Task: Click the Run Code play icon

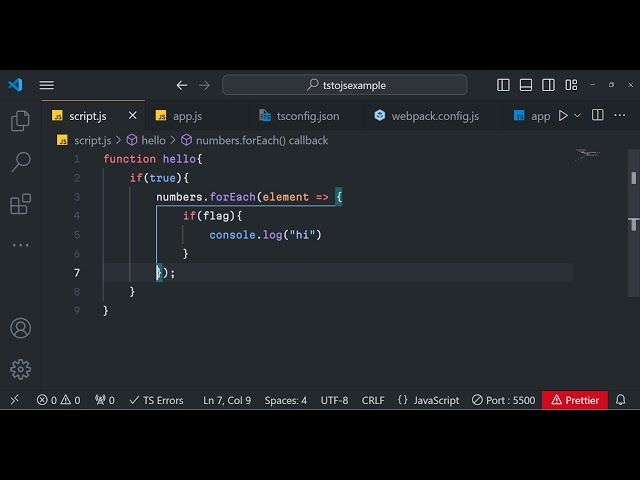Action: [563, 116]
